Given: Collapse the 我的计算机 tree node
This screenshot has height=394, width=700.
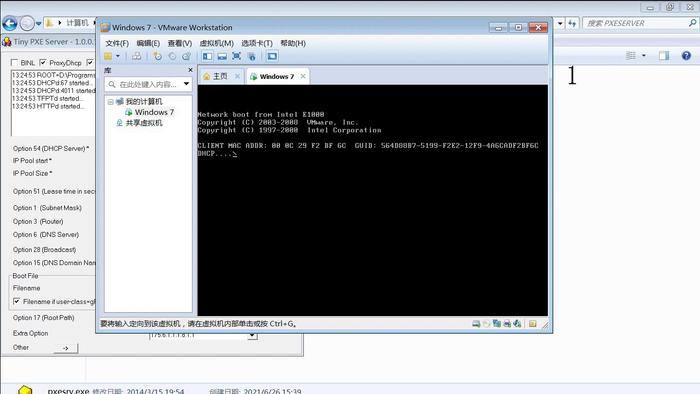Looking at the screenshot, I should (110, 102).
